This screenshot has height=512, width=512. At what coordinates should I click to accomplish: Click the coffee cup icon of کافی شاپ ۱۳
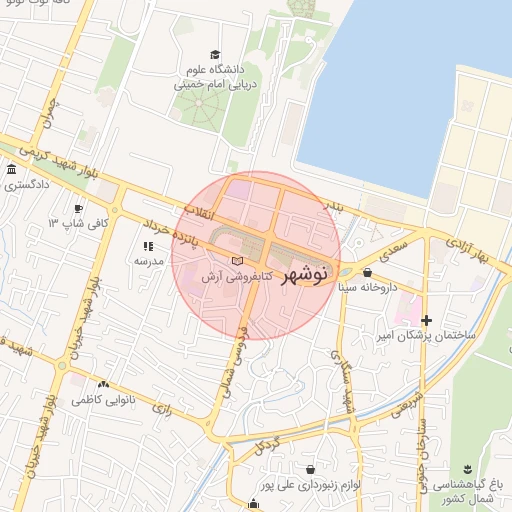(78, 209)
